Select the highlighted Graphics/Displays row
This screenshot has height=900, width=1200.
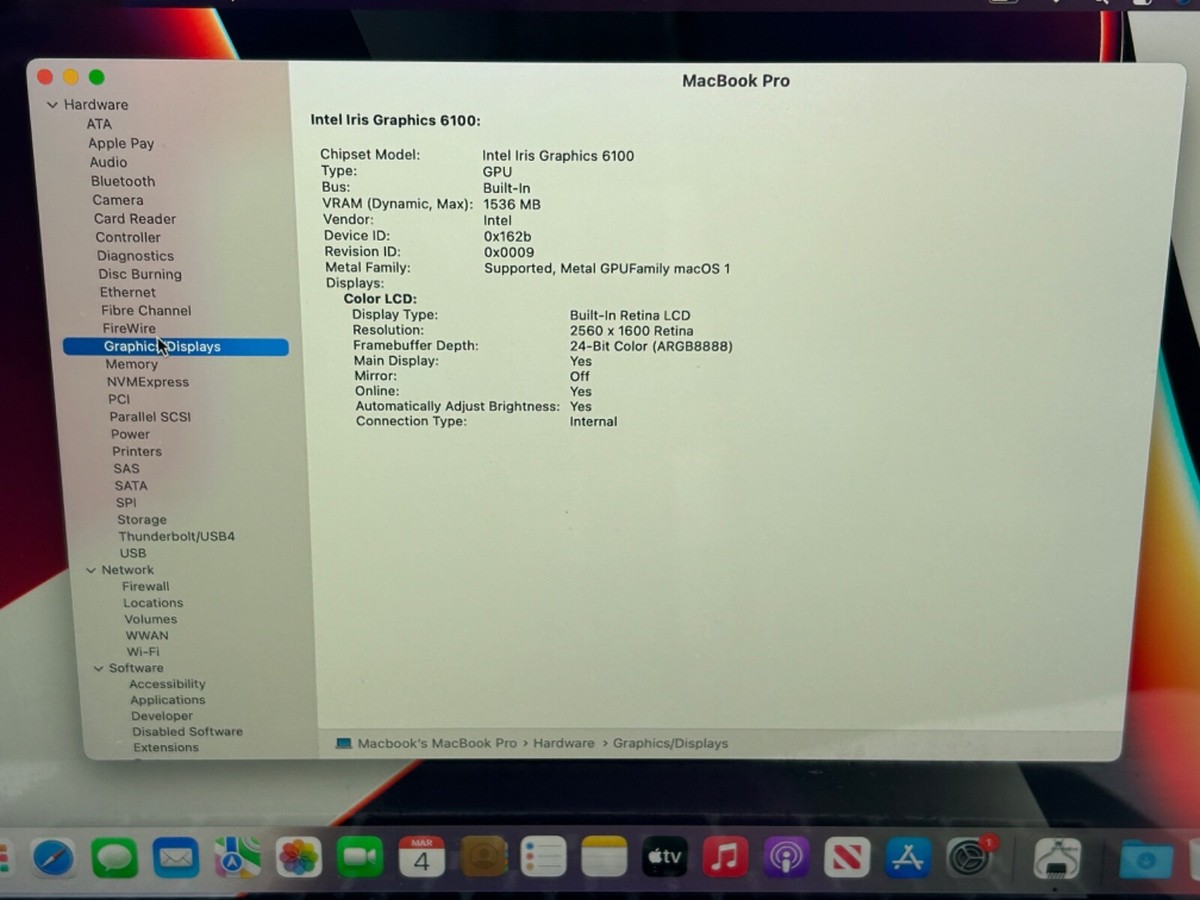coord(176,347)
